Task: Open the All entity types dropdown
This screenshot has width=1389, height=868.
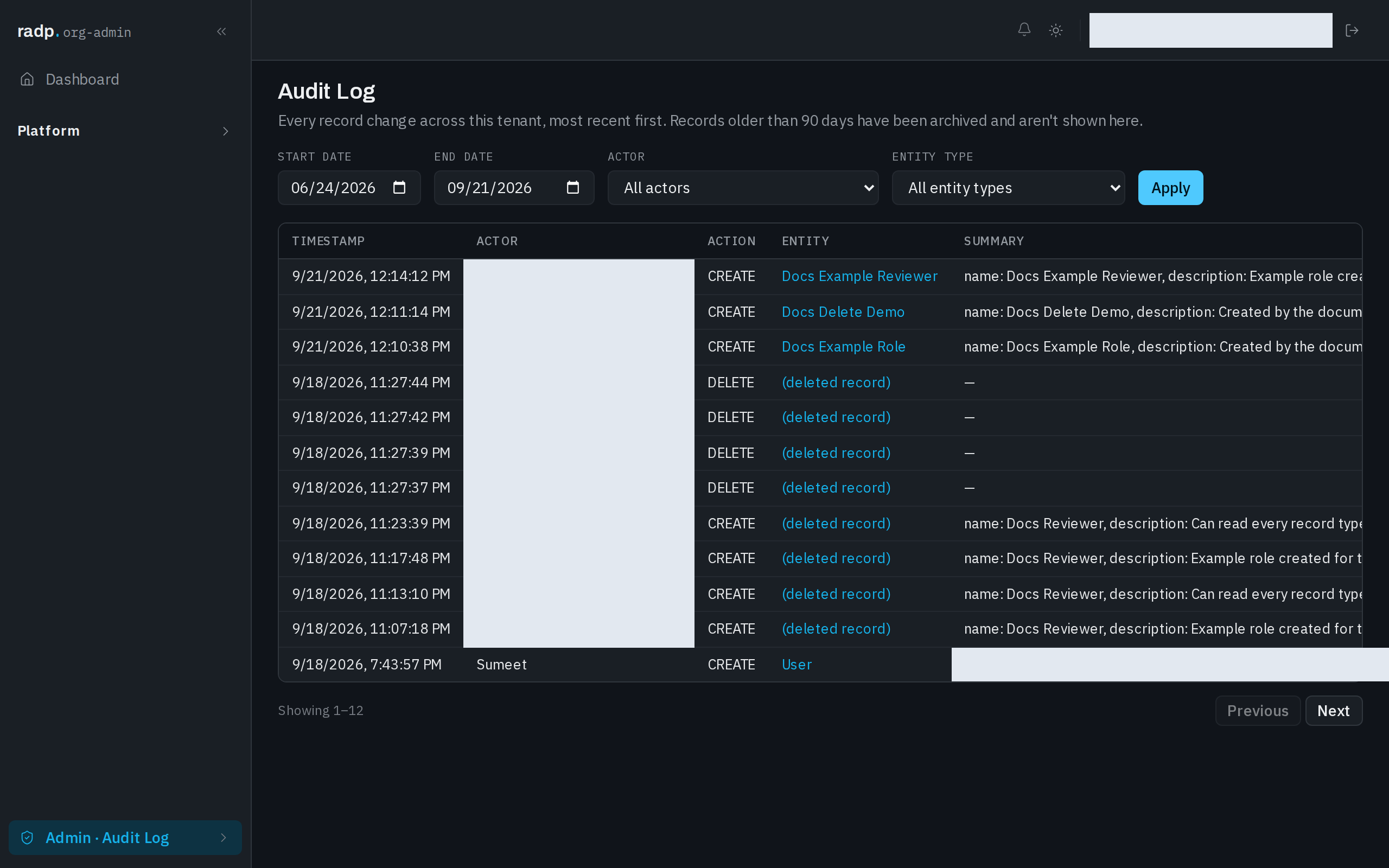Action: [x=1008, y=188]
